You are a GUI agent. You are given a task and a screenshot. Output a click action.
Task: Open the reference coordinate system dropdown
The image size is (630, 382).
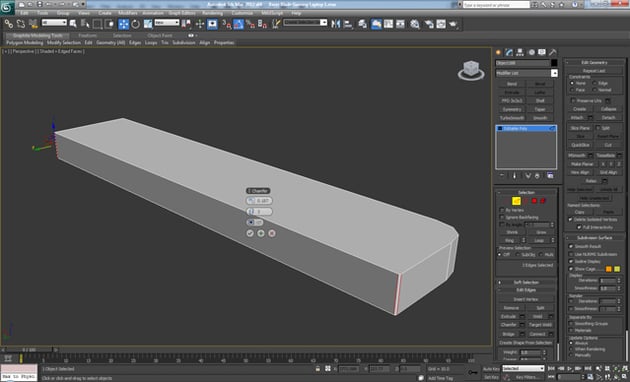(x=167, y=23)
